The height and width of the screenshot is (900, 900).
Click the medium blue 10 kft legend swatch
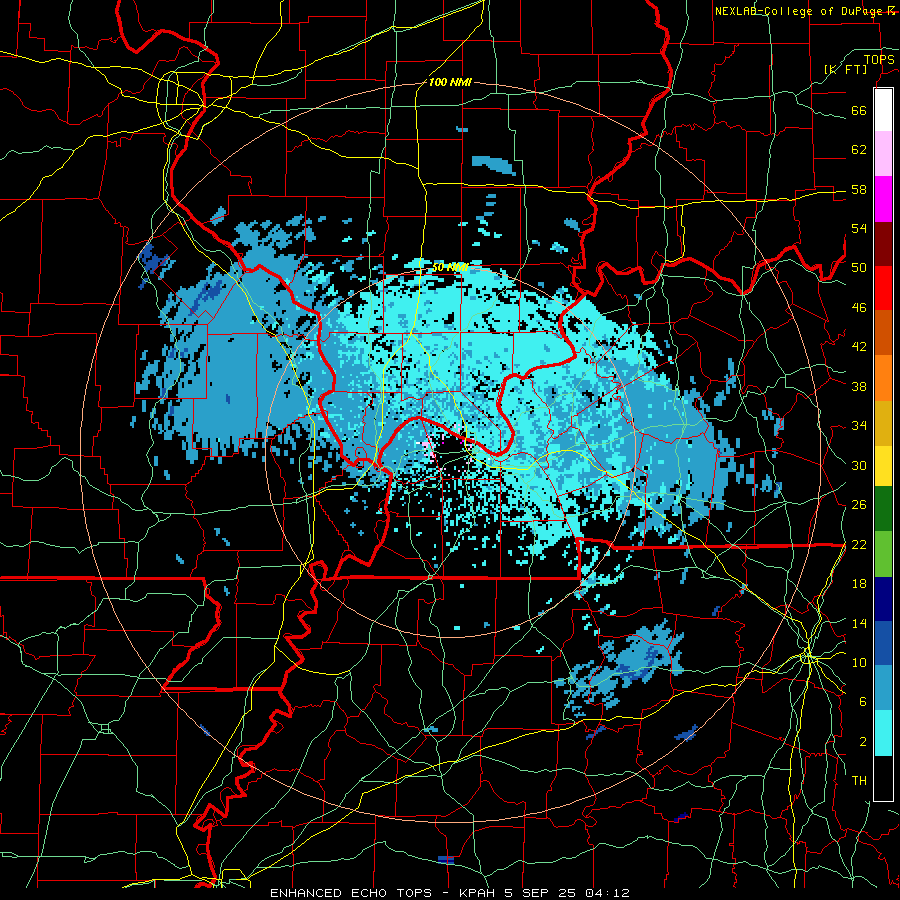click(x=883, y=644)
